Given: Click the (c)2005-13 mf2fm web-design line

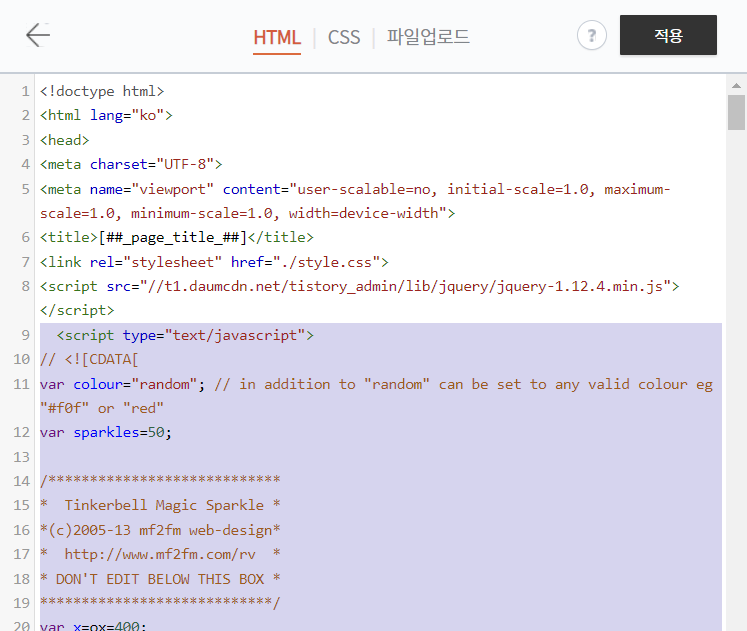Looking at the screenshot, I should (x=160, y=530).
